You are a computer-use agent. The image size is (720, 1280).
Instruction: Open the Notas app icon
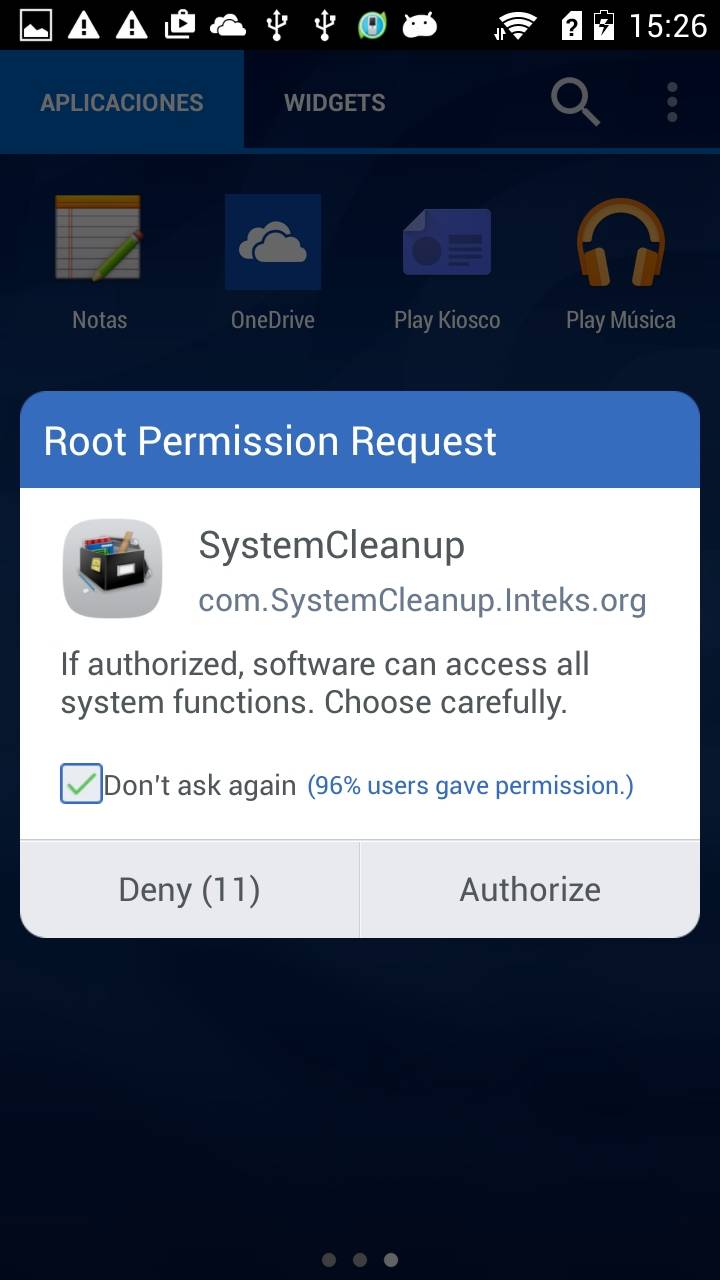[x=99, y=239]
